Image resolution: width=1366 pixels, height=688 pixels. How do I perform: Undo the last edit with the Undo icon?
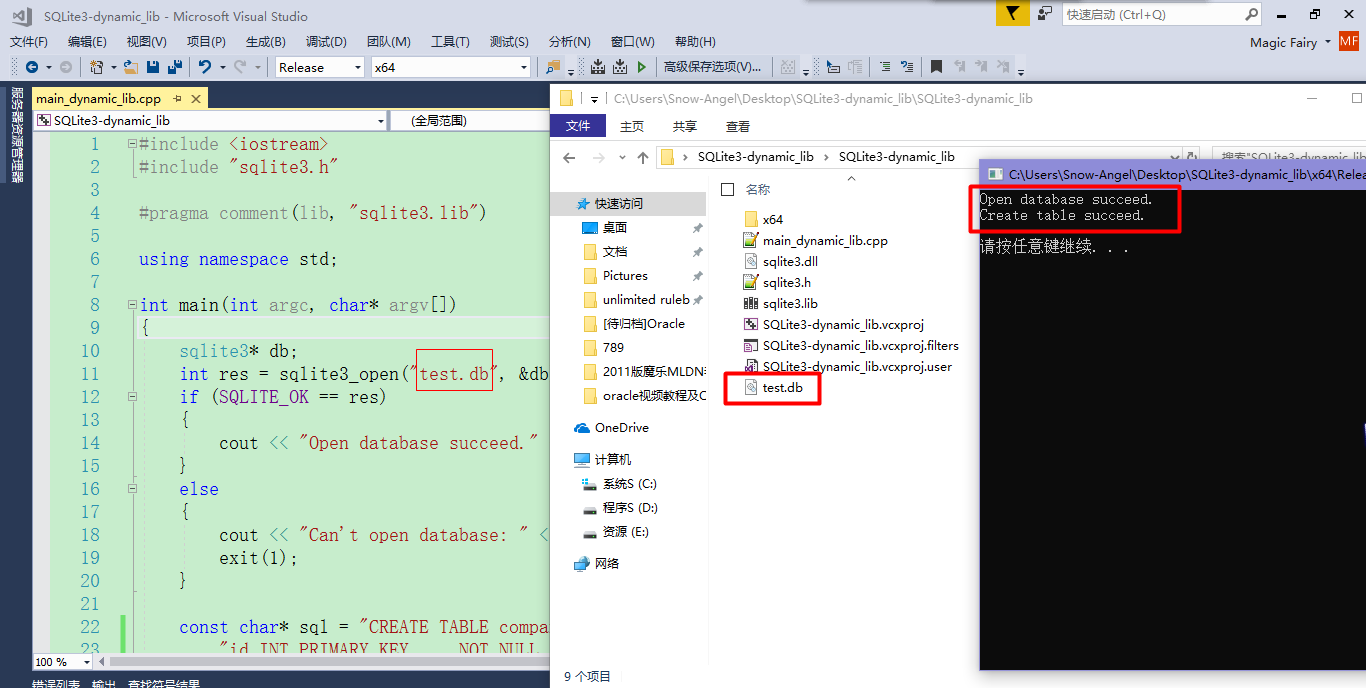(205, 67)
